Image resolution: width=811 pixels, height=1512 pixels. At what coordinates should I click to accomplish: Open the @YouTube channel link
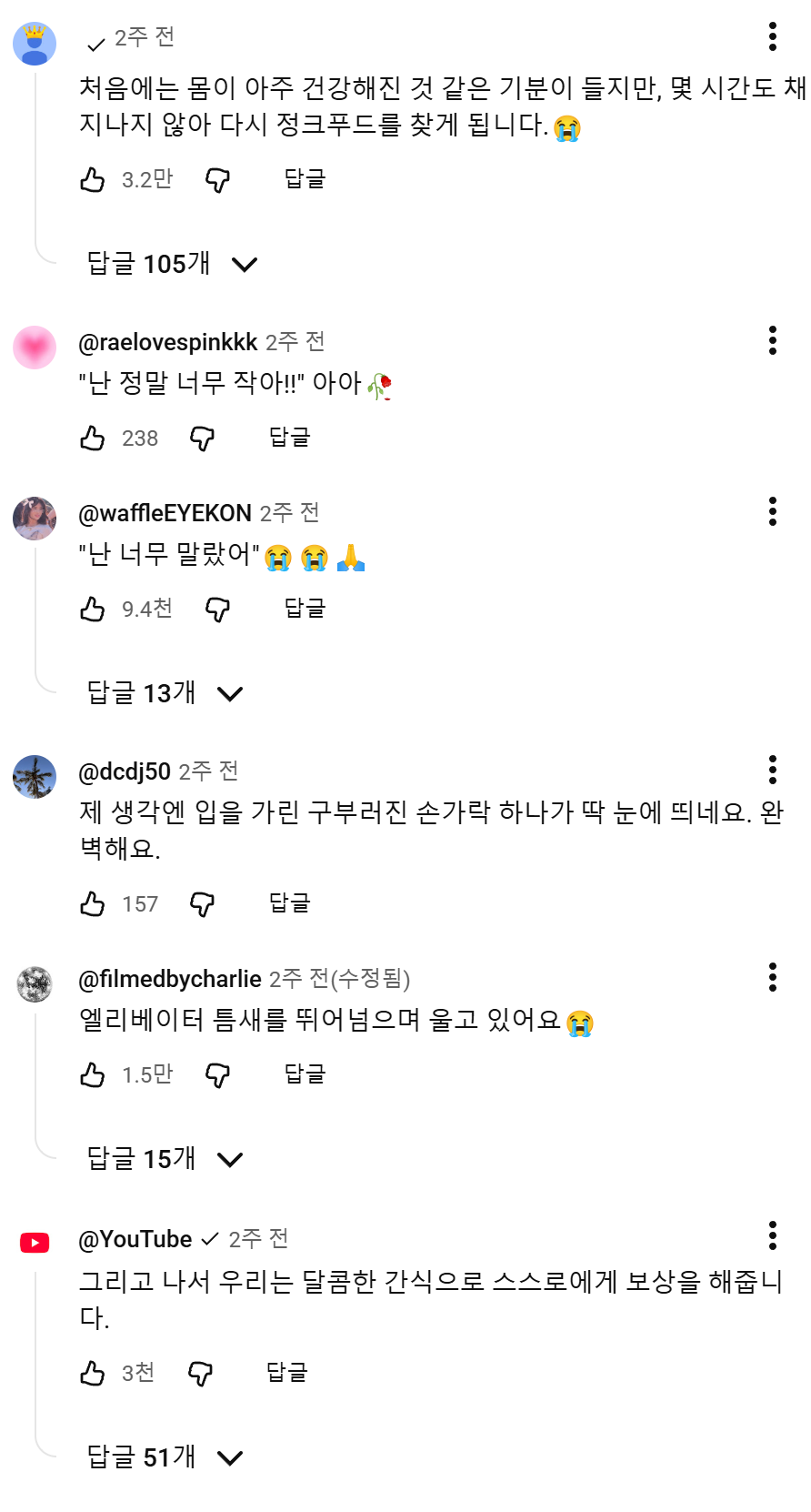click(x=135, y=1239)
